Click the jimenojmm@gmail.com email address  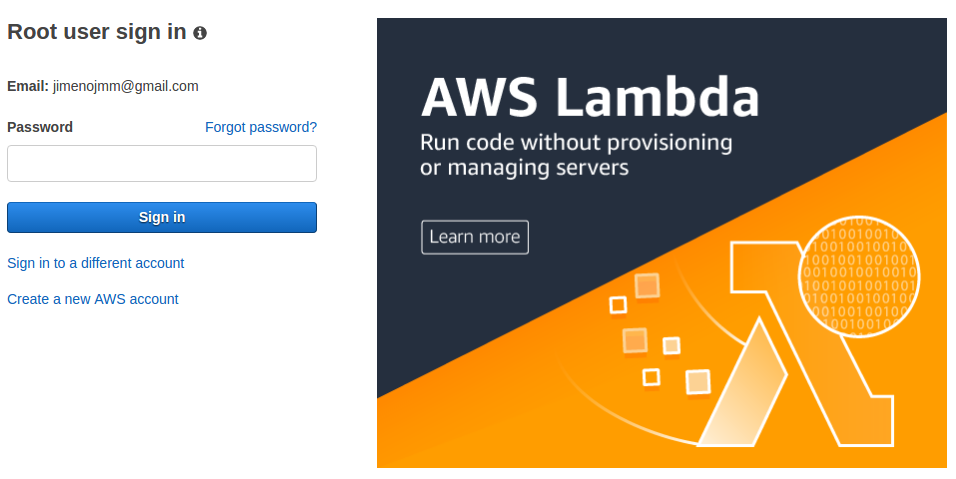click(x=125, y=86)
